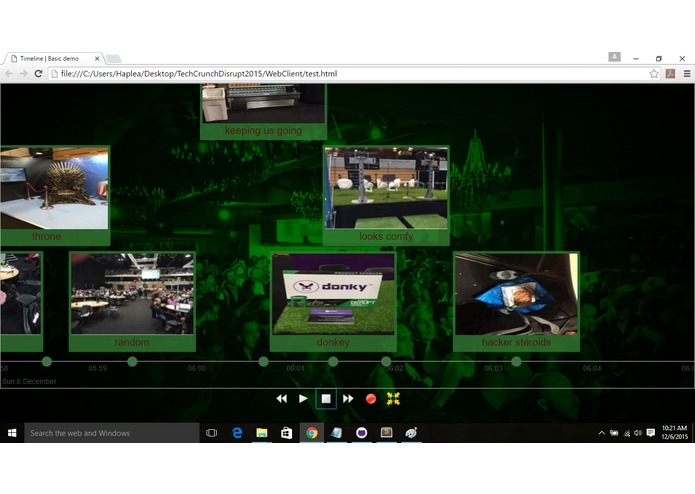Open the Windows Store taskbar icon

click(287, 433)
